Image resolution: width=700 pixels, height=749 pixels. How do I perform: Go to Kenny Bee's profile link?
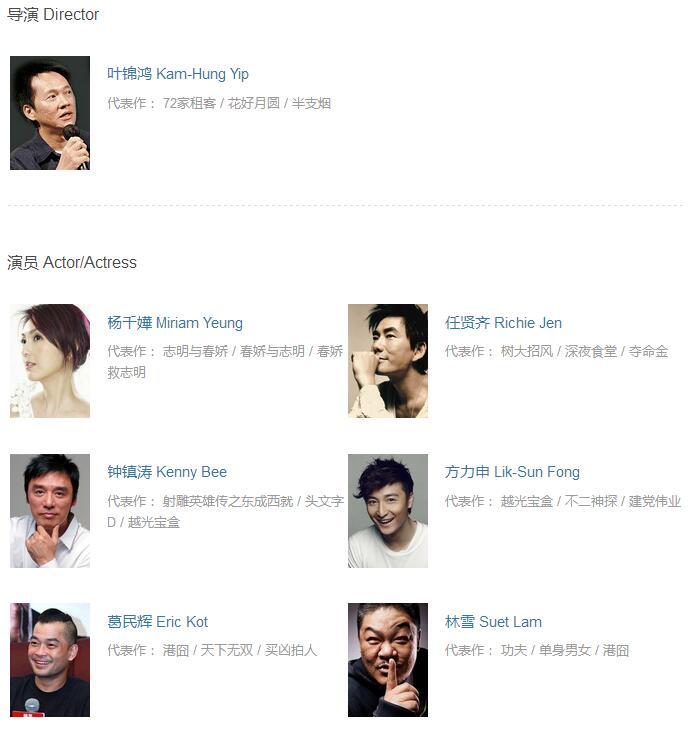(167, 472)
